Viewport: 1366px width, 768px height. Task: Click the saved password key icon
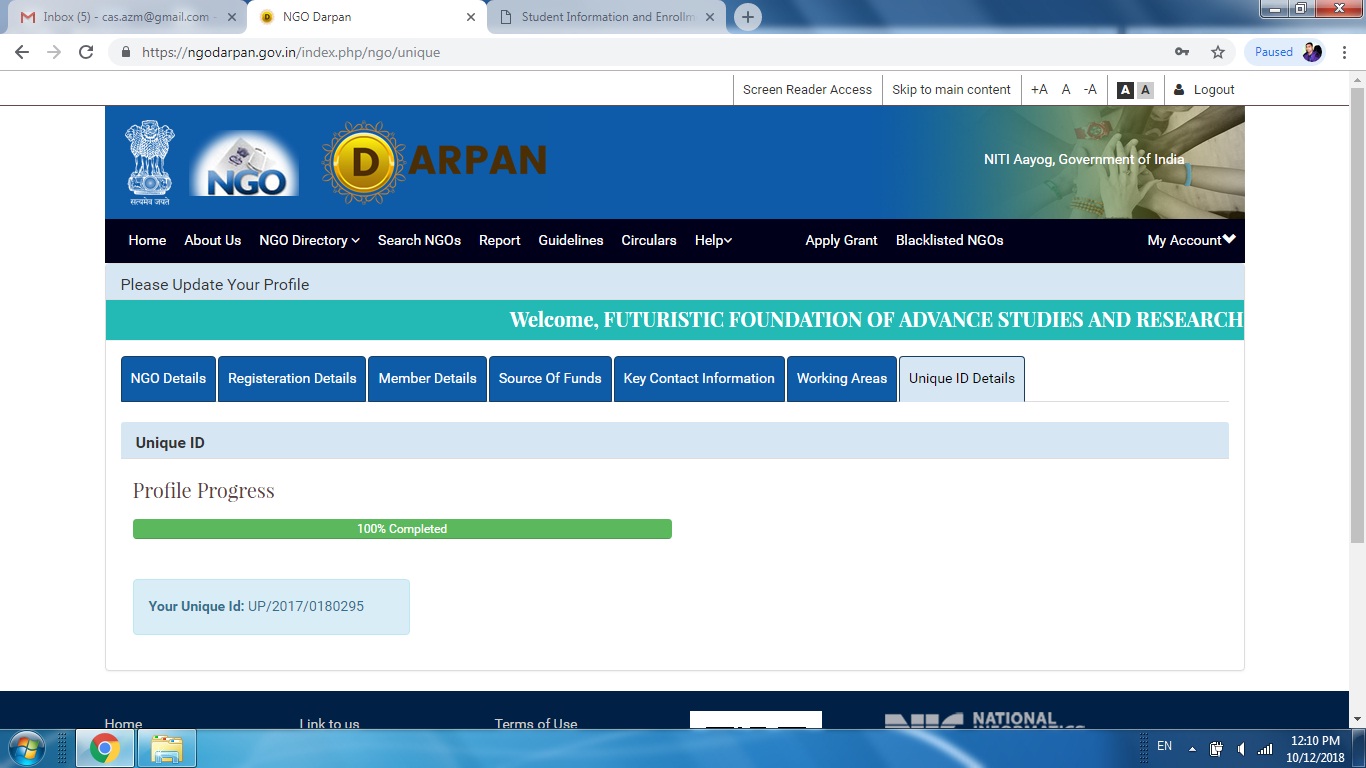click(1182, 52)
